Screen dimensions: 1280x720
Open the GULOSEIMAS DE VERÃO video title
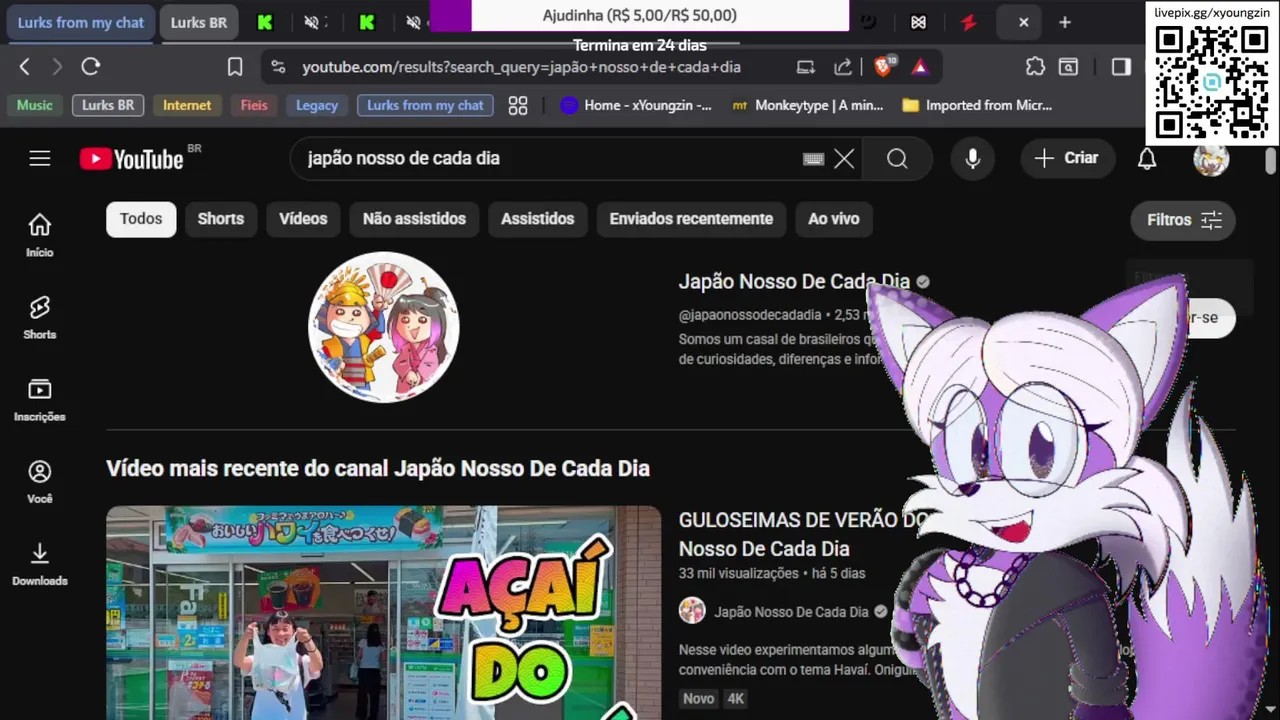(804, 534)
